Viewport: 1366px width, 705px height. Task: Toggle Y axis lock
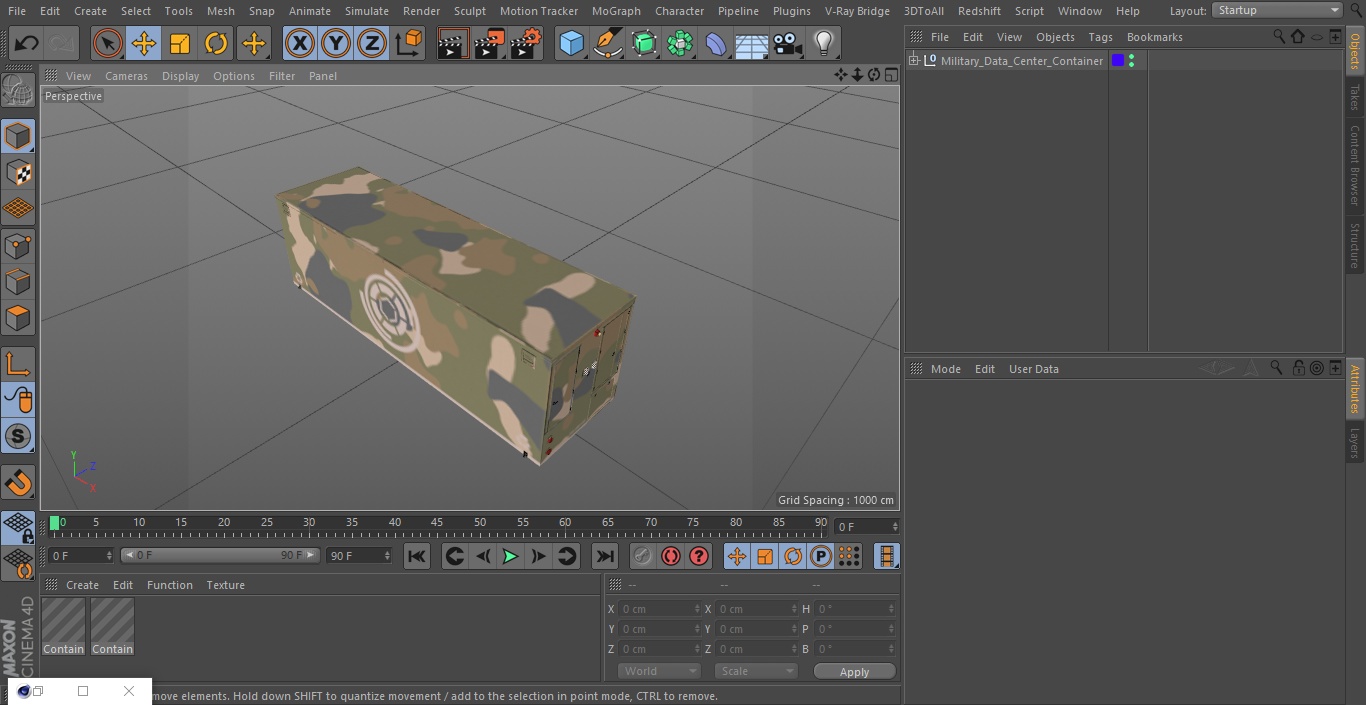[x=336, y=44]
